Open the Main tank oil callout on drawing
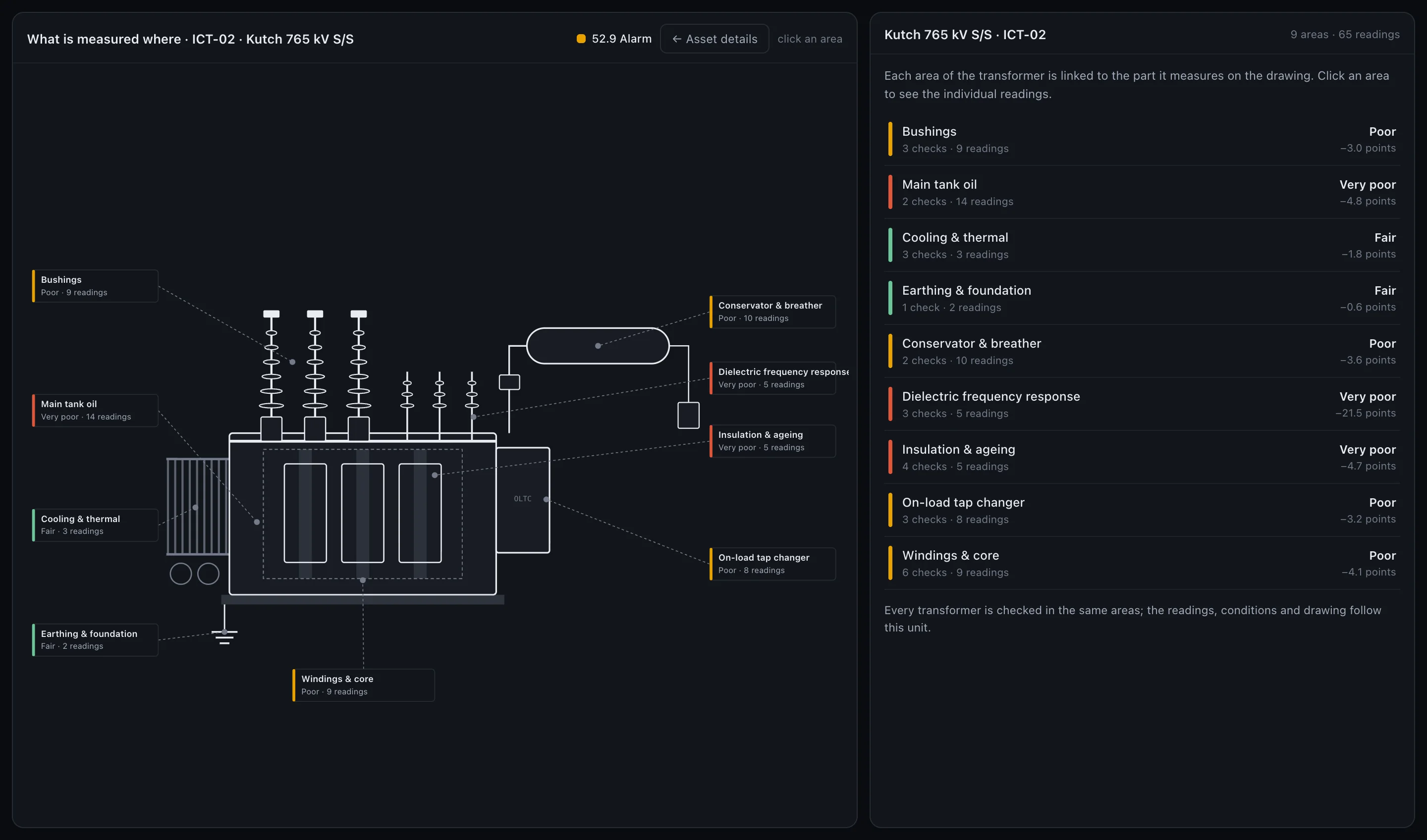 pyautogui.click(x=95, y=411)
